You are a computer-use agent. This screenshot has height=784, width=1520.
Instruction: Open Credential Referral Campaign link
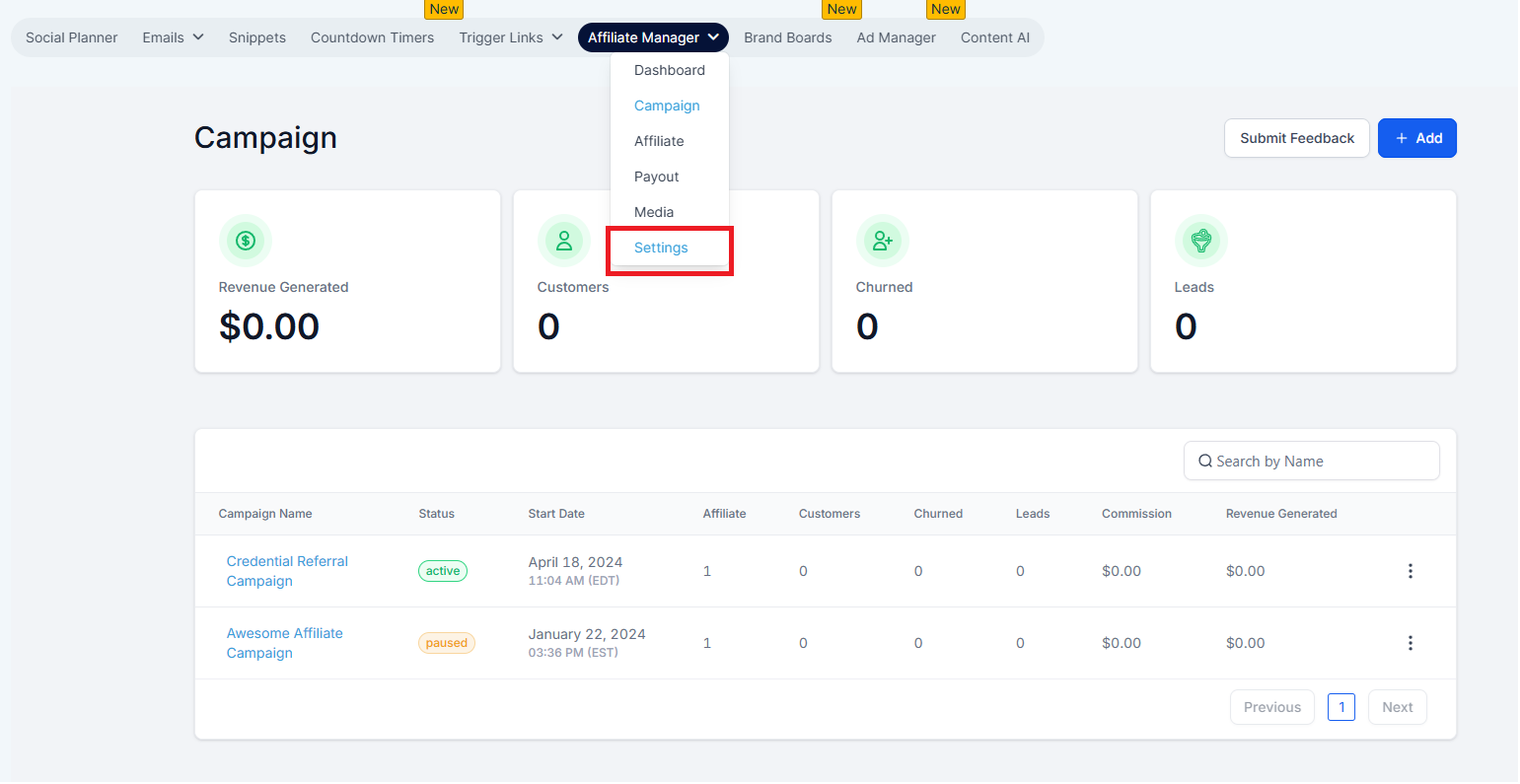[287, 571]
